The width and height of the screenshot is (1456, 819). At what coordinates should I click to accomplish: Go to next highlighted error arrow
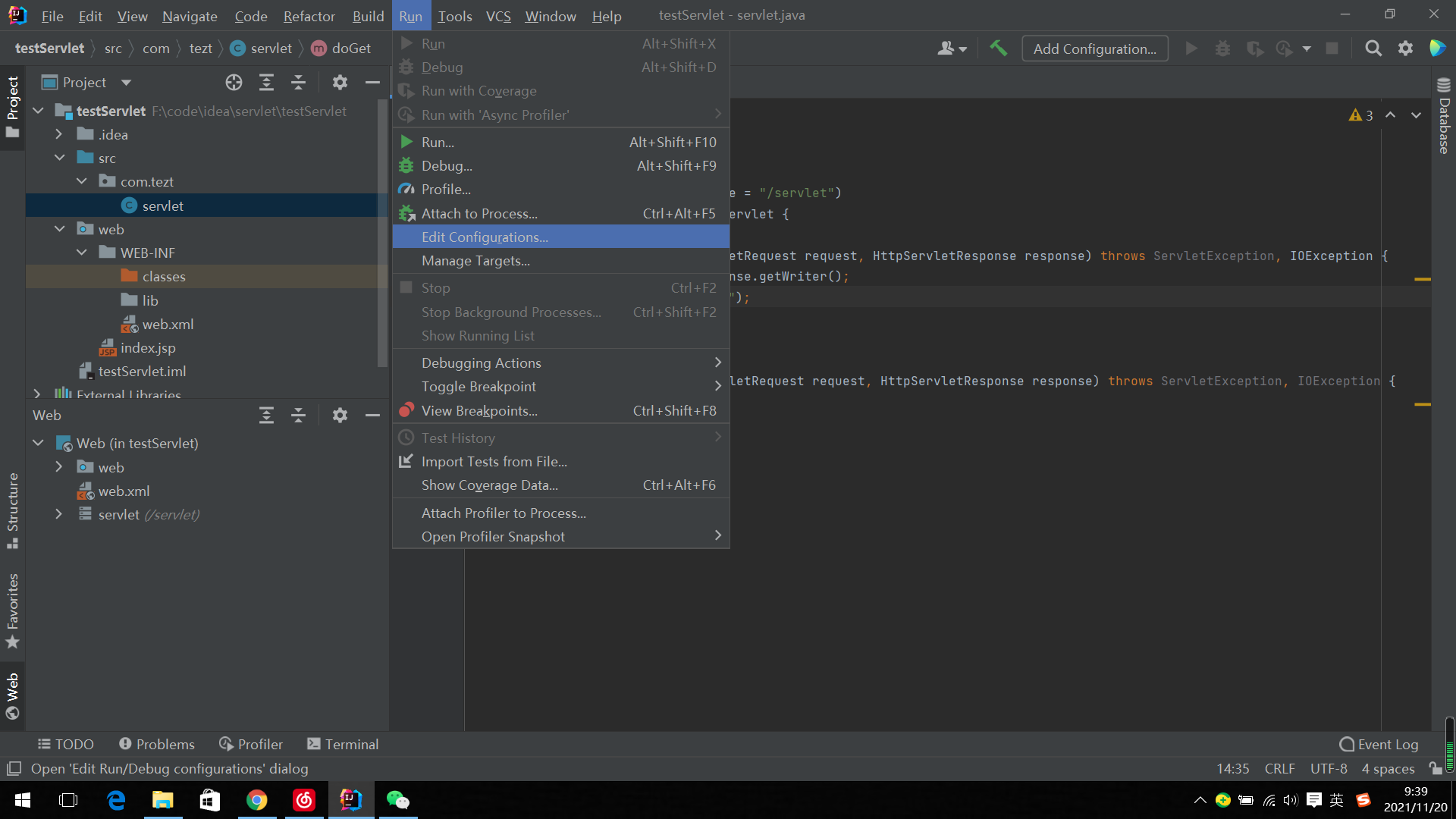[1416, 115]
